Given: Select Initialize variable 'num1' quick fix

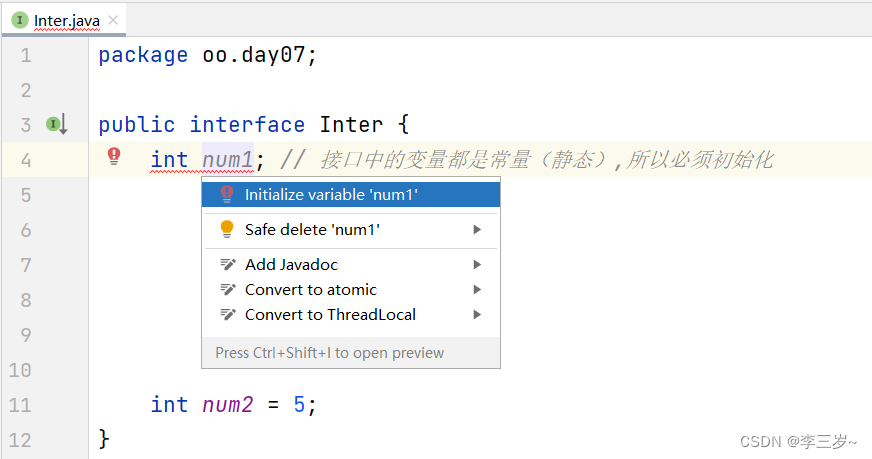Looking at the screenshot, I should [331, 195].
